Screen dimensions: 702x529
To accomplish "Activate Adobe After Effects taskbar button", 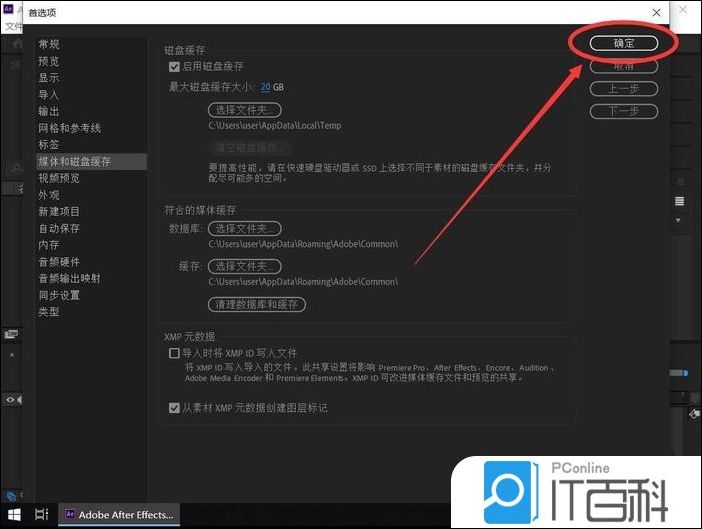I will [119, 515].
